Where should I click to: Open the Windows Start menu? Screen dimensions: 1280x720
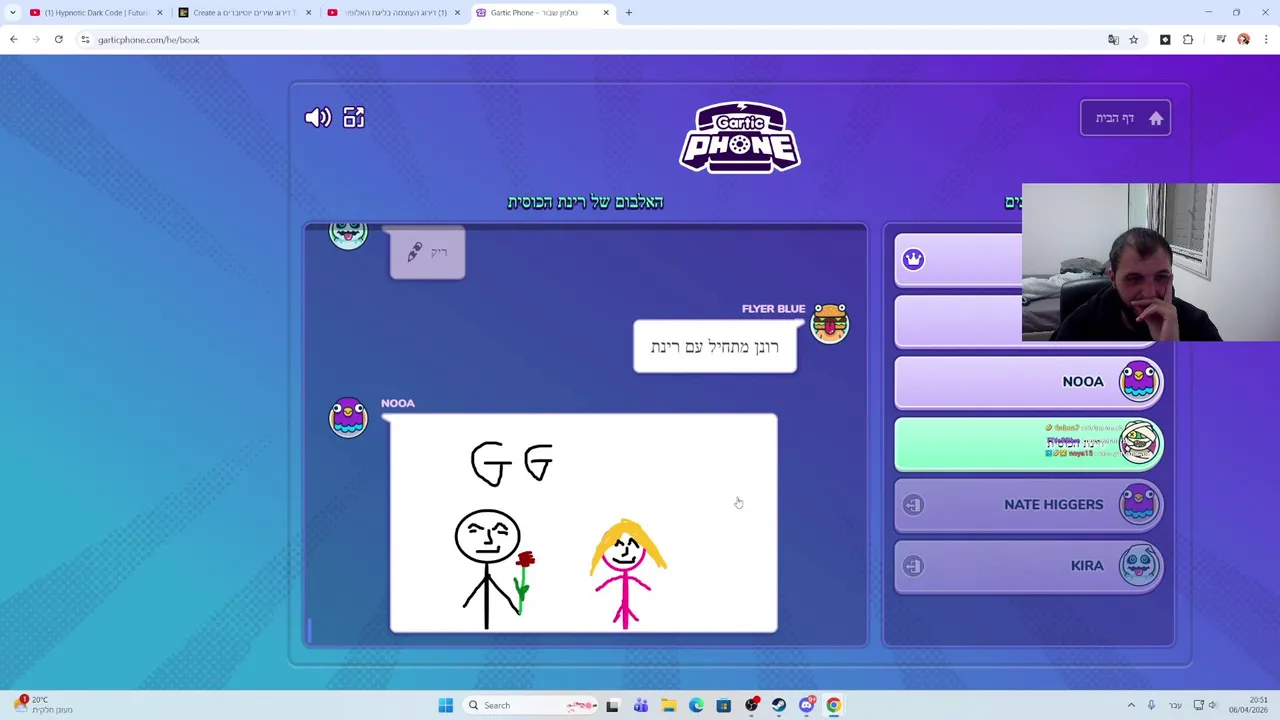tap(446, 706)
